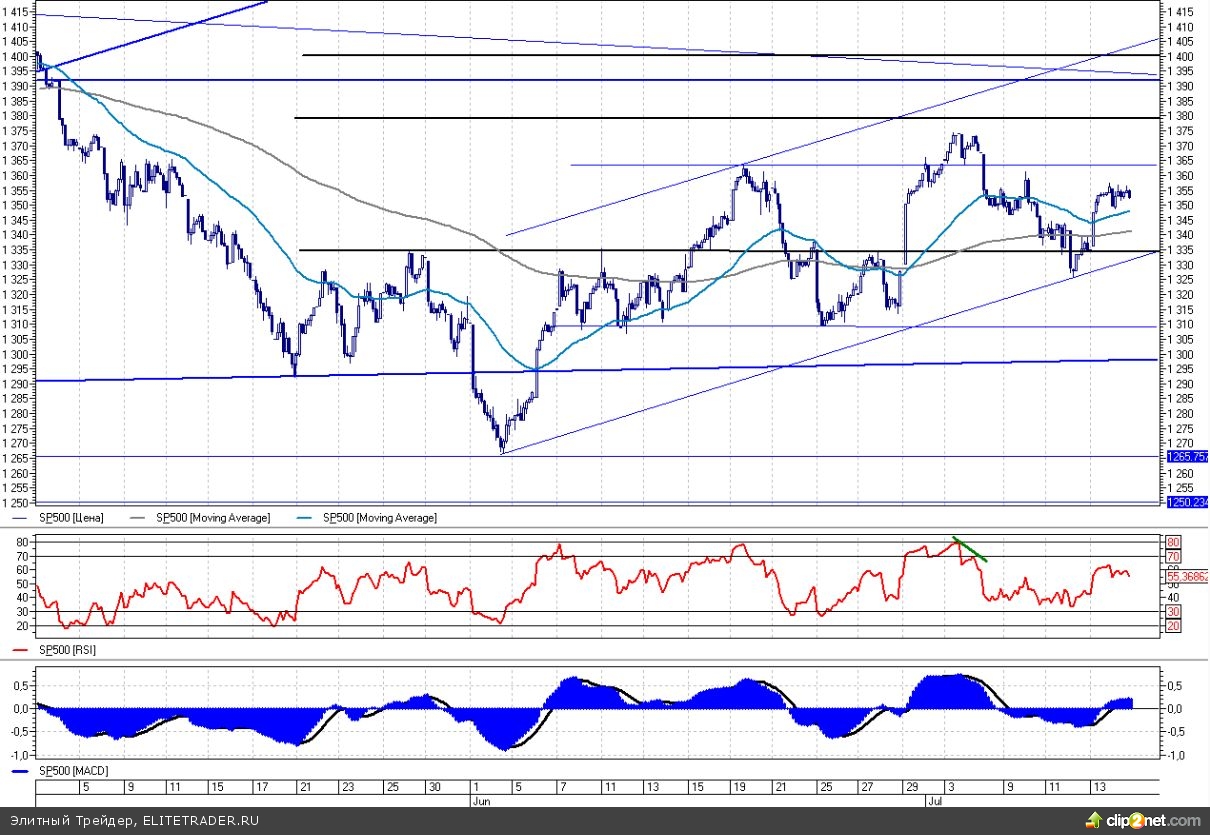
Task: Click the SP500 [MACD] legend text
Action: coord(73,772)
